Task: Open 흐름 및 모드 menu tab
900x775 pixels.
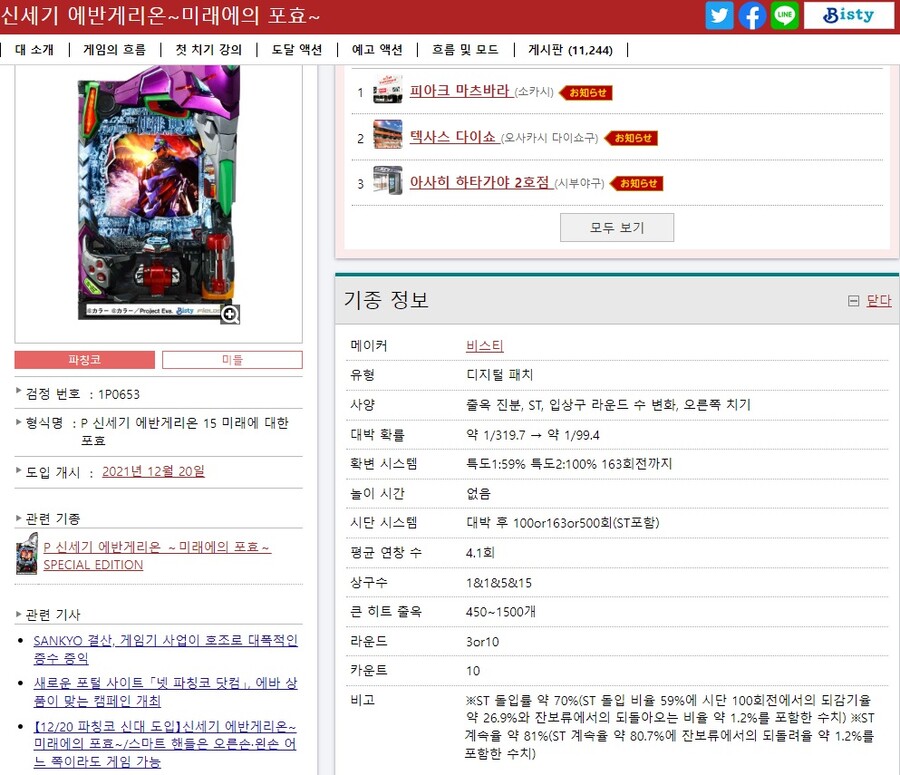Action: click(x=465, y=50)
